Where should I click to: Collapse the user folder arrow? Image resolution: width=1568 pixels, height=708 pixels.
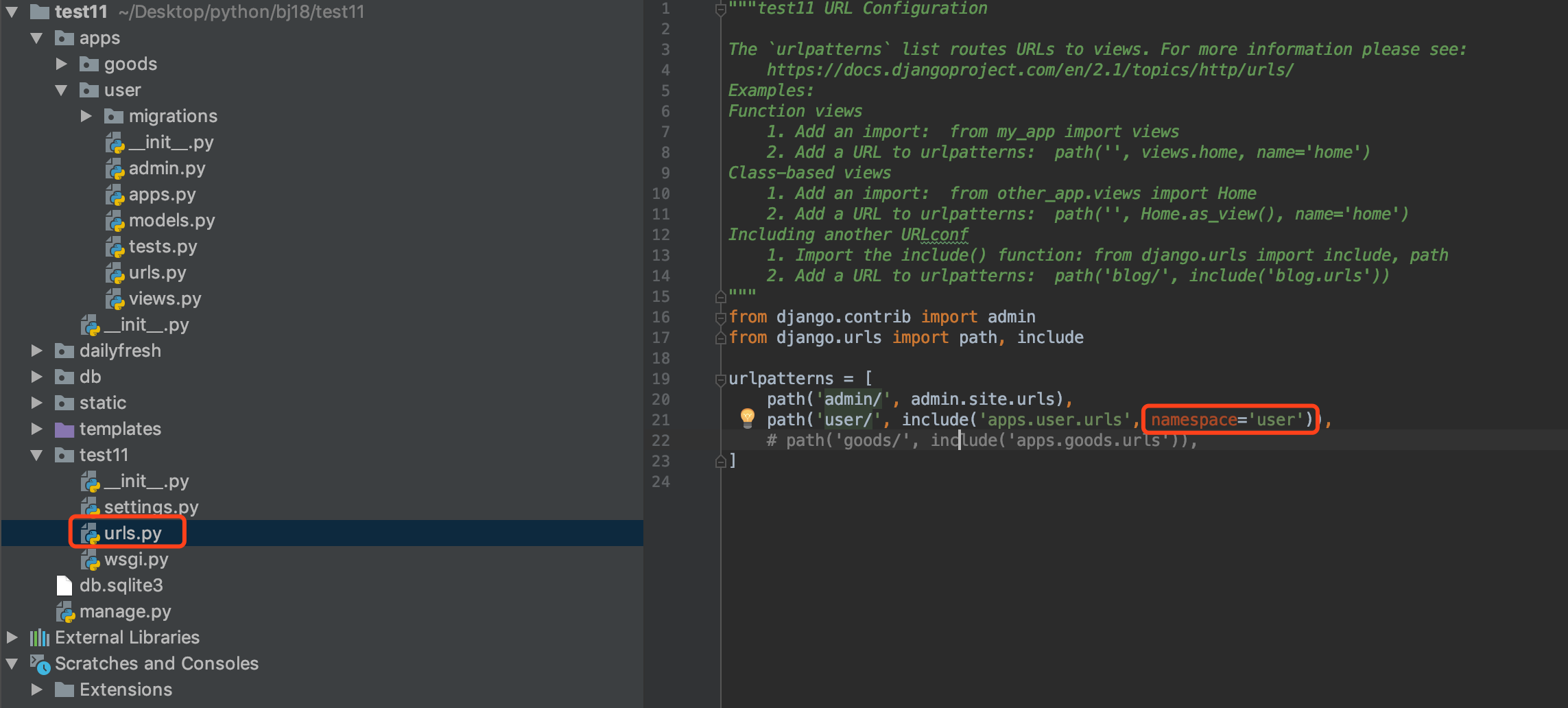tap(61, 90)
